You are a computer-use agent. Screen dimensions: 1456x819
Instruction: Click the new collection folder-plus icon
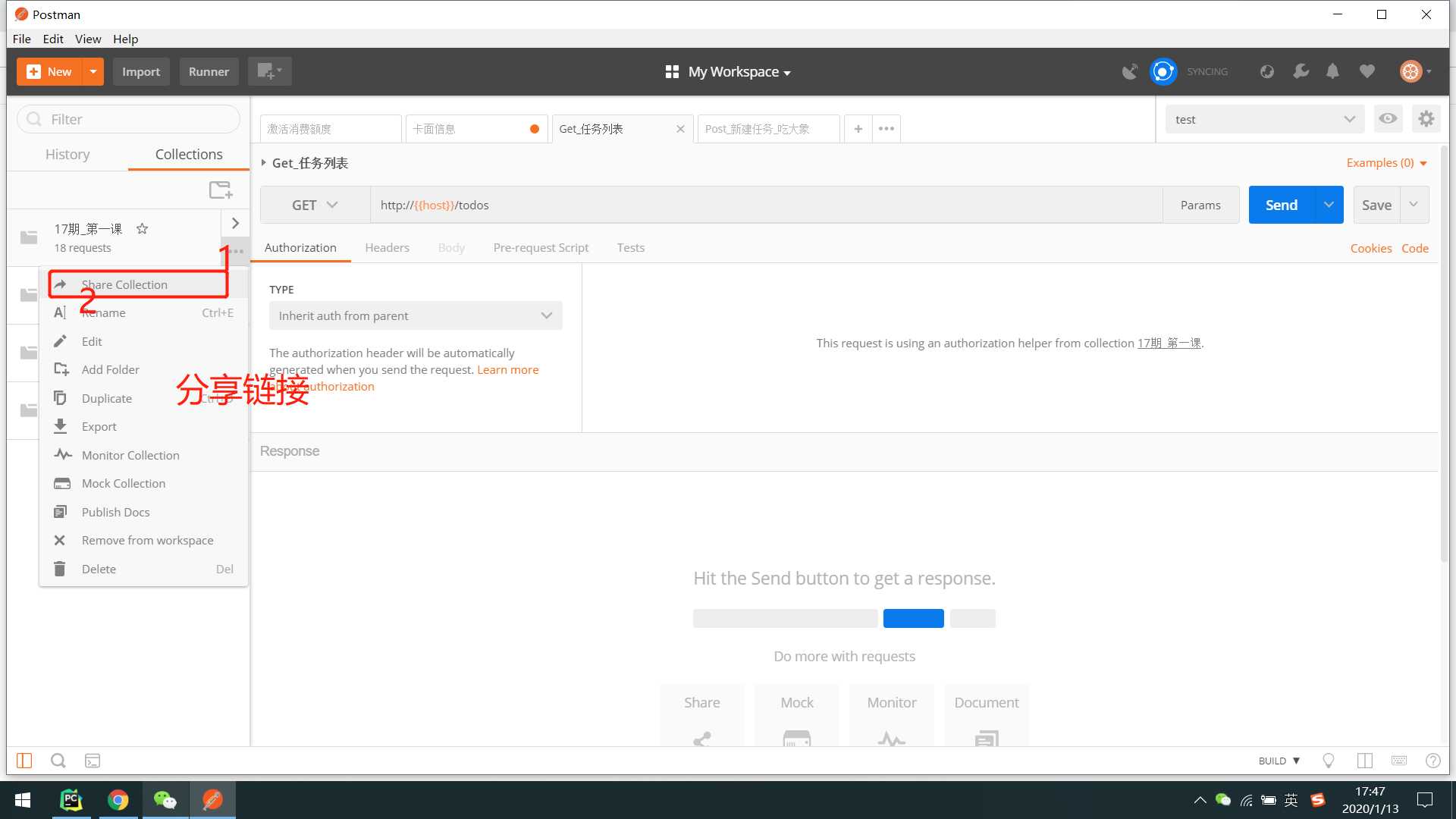click(x=221, y=190)
